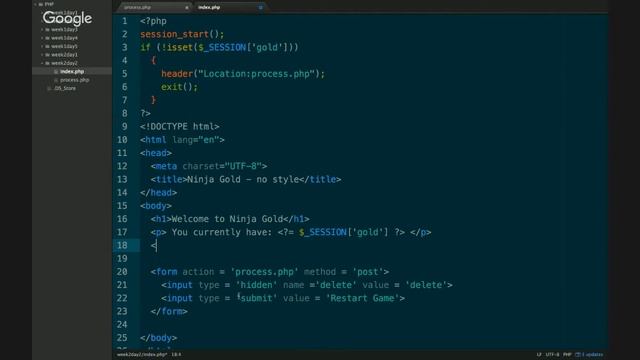640x360 pixels.
Task: Close the process.php tab
Action: point(187,7)
